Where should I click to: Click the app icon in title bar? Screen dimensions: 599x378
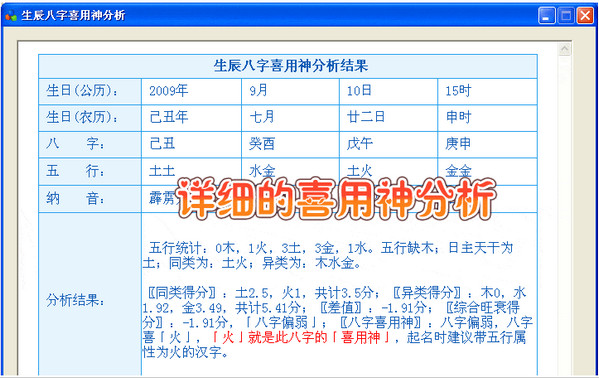(11, 16)
